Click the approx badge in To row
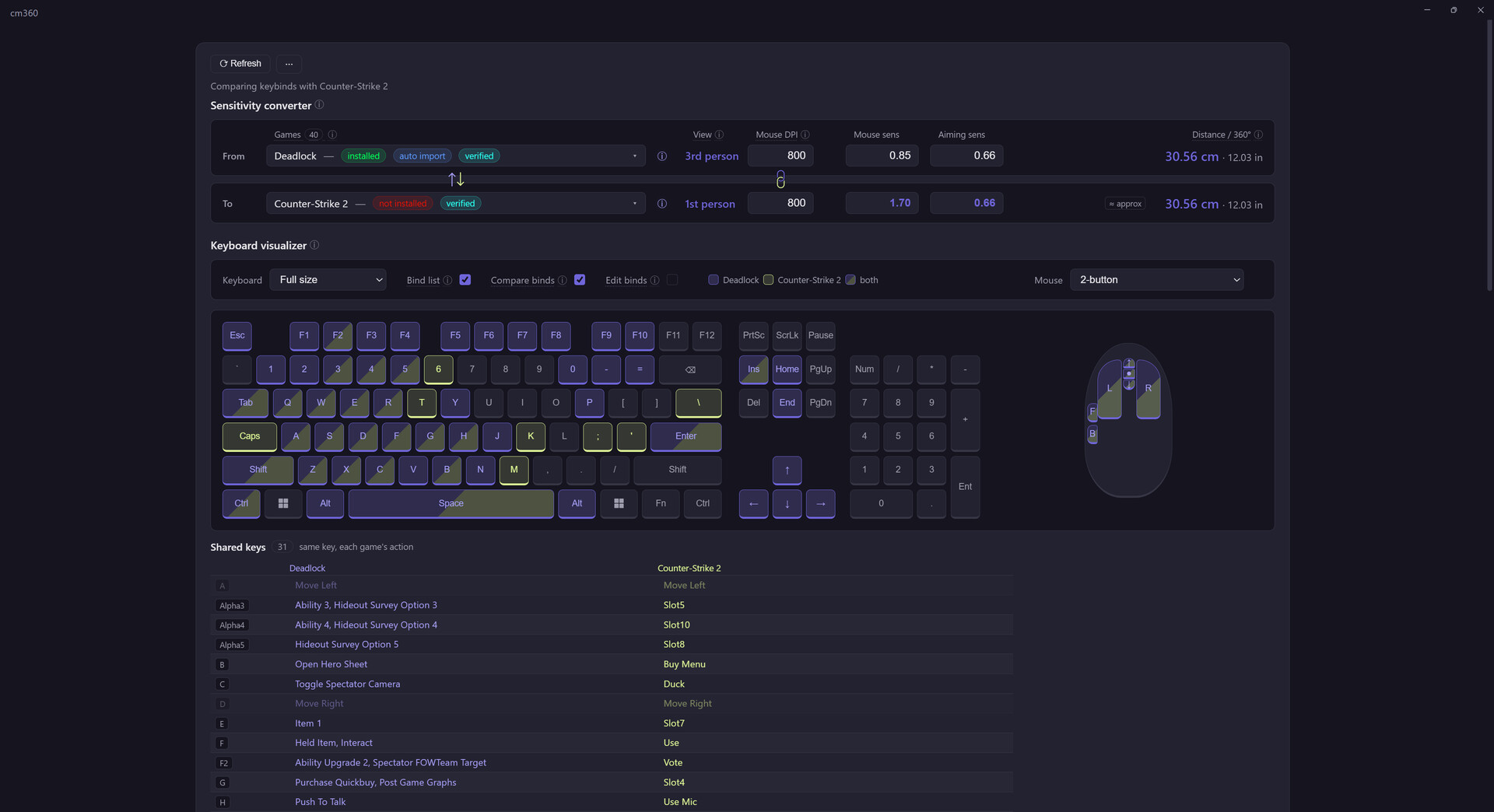1494x812 pixels. click(1125, 204)
